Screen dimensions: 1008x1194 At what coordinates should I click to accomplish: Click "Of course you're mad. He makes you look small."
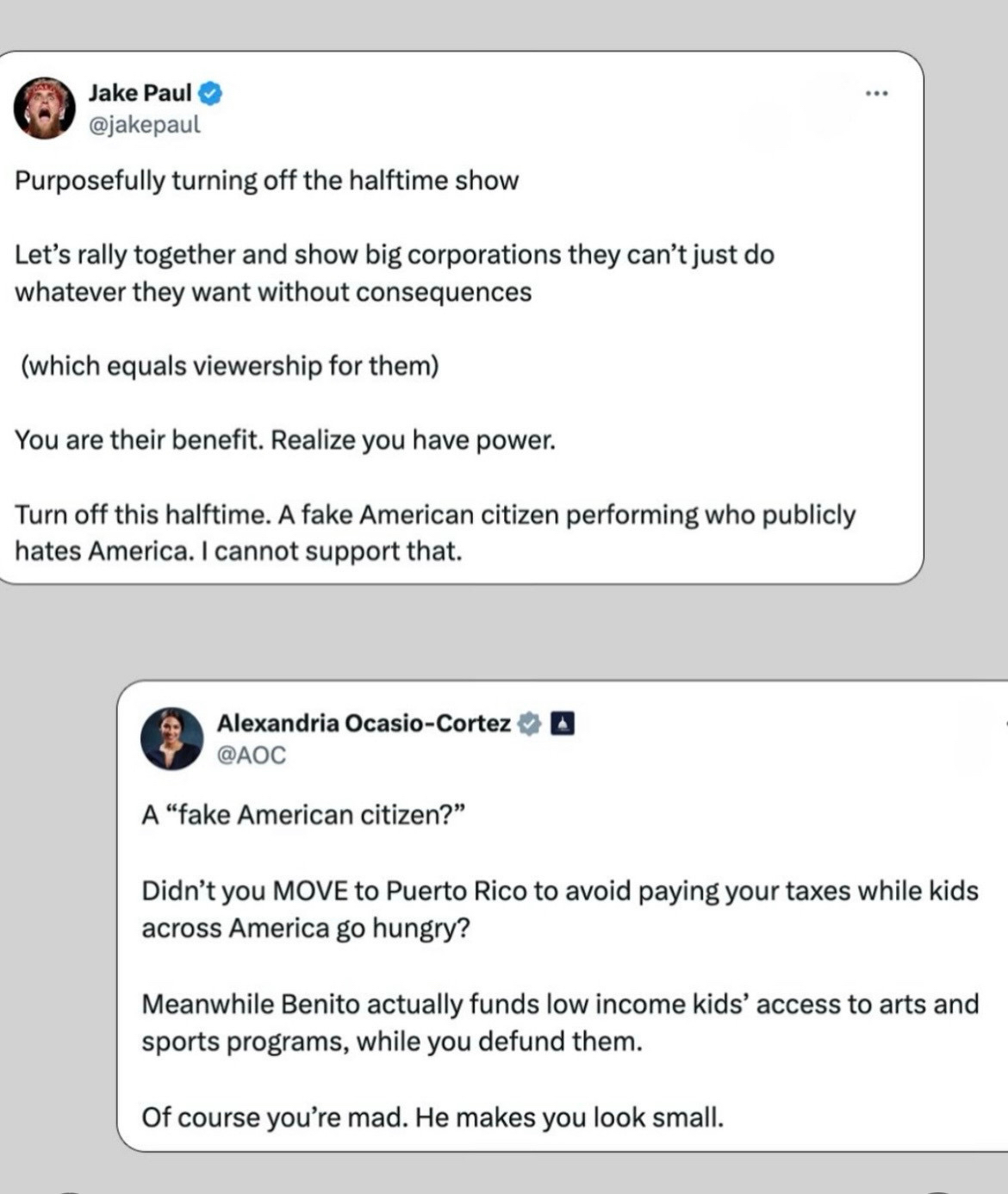[432, 1117]
